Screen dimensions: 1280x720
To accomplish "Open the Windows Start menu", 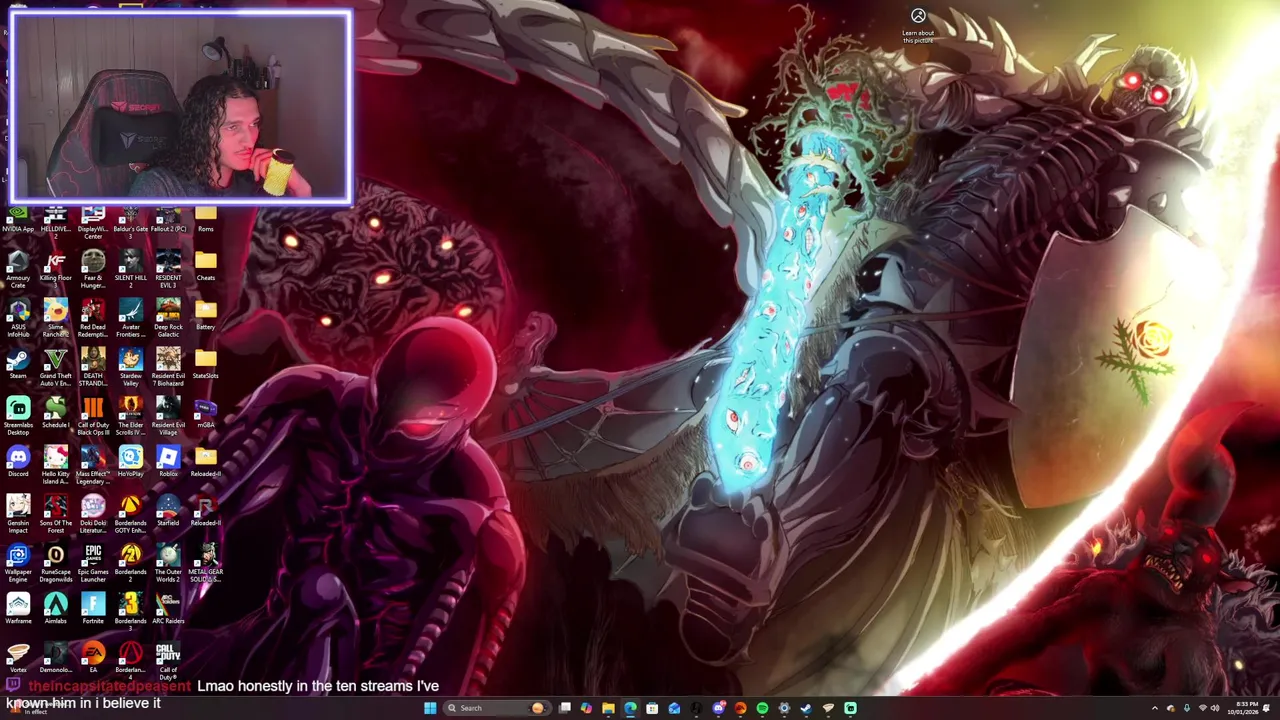I will tap(430, 708).
